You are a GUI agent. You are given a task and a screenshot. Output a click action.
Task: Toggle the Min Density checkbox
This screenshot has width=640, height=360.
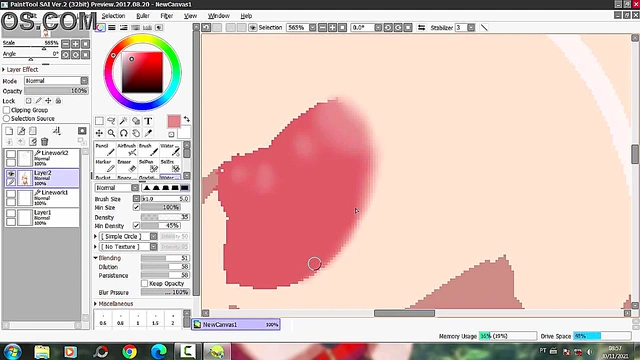[136, 226]
